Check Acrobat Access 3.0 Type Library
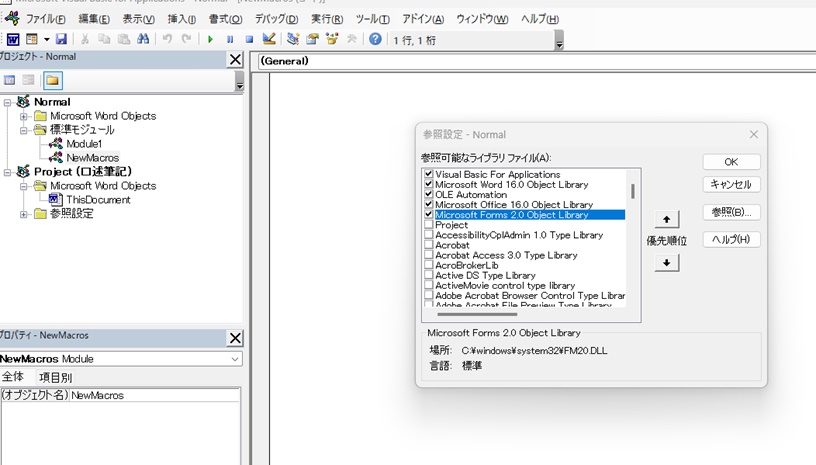816x465 pixels. [x=429, y=255]
